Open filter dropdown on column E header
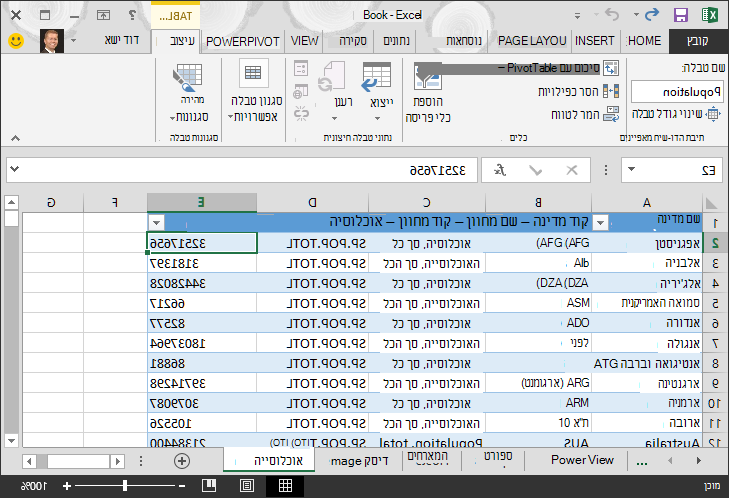 [x=156, y=223]
